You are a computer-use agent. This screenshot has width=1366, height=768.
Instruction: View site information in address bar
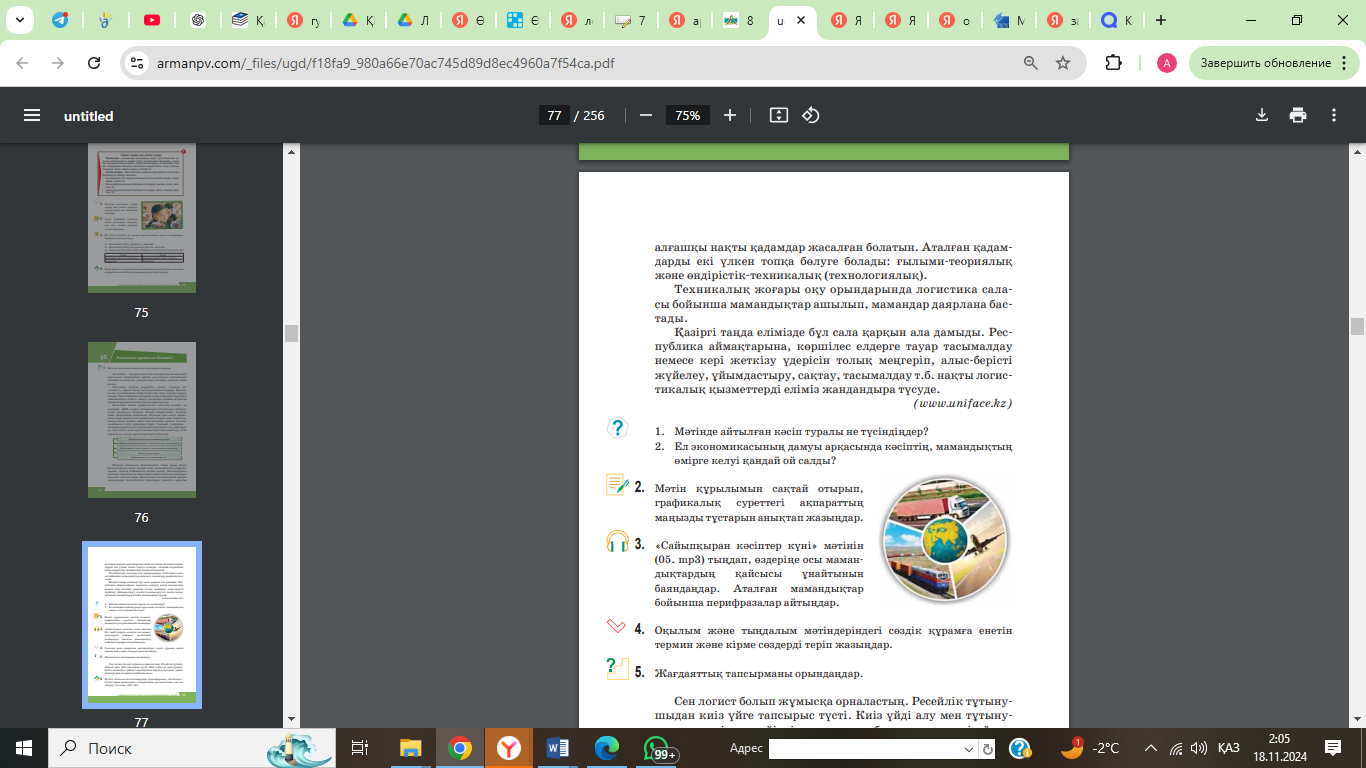pos(138,63)
